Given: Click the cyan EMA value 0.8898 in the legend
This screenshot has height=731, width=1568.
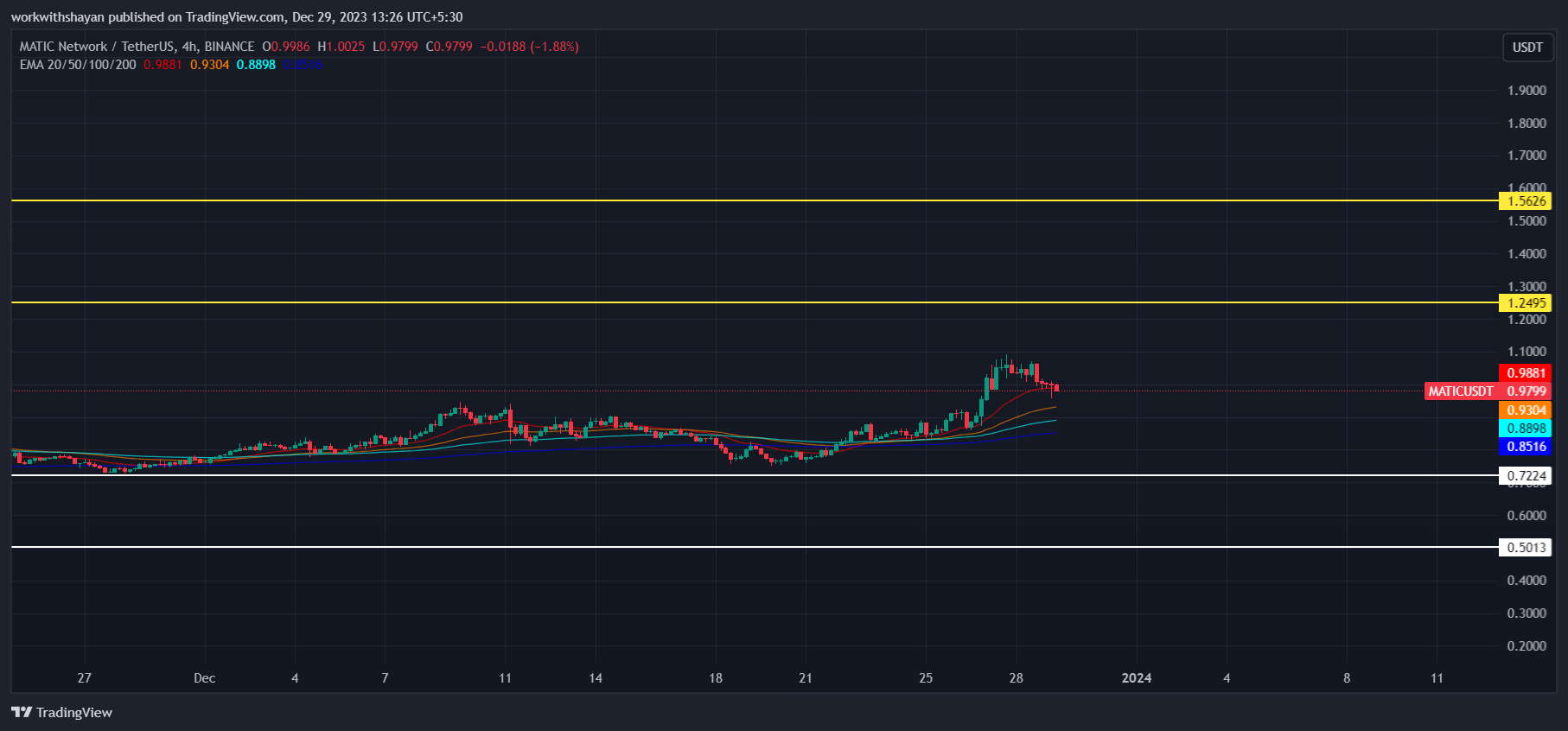Looking at the screenshot, I should 256,65.
